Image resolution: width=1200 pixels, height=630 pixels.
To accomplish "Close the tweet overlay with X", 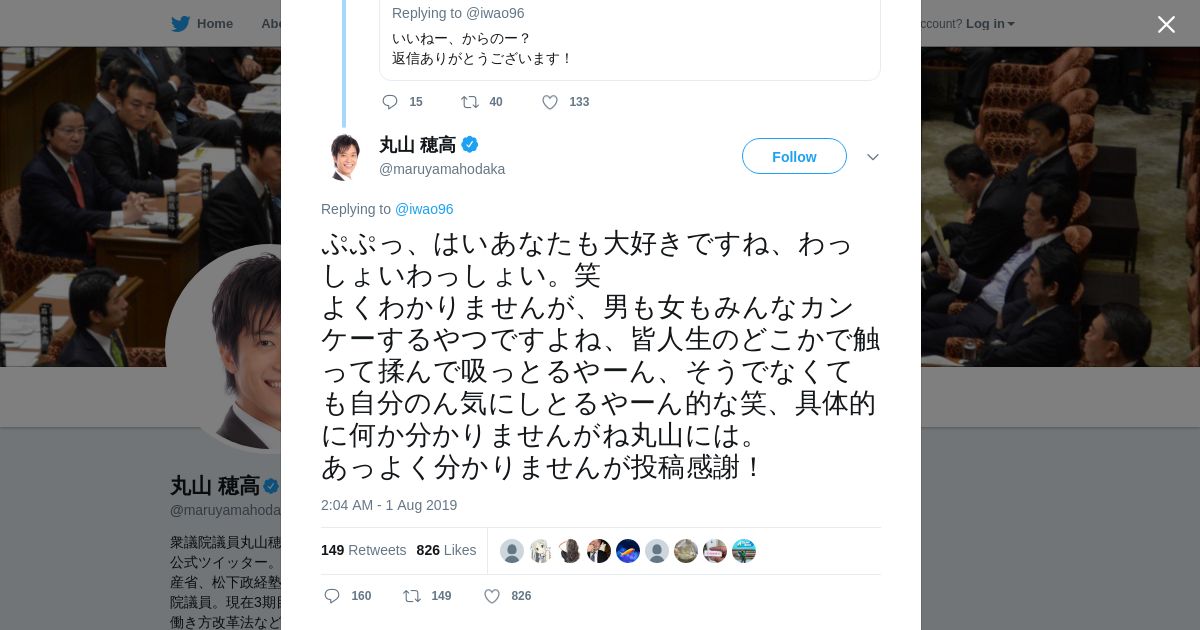I will pos(1166,24).
